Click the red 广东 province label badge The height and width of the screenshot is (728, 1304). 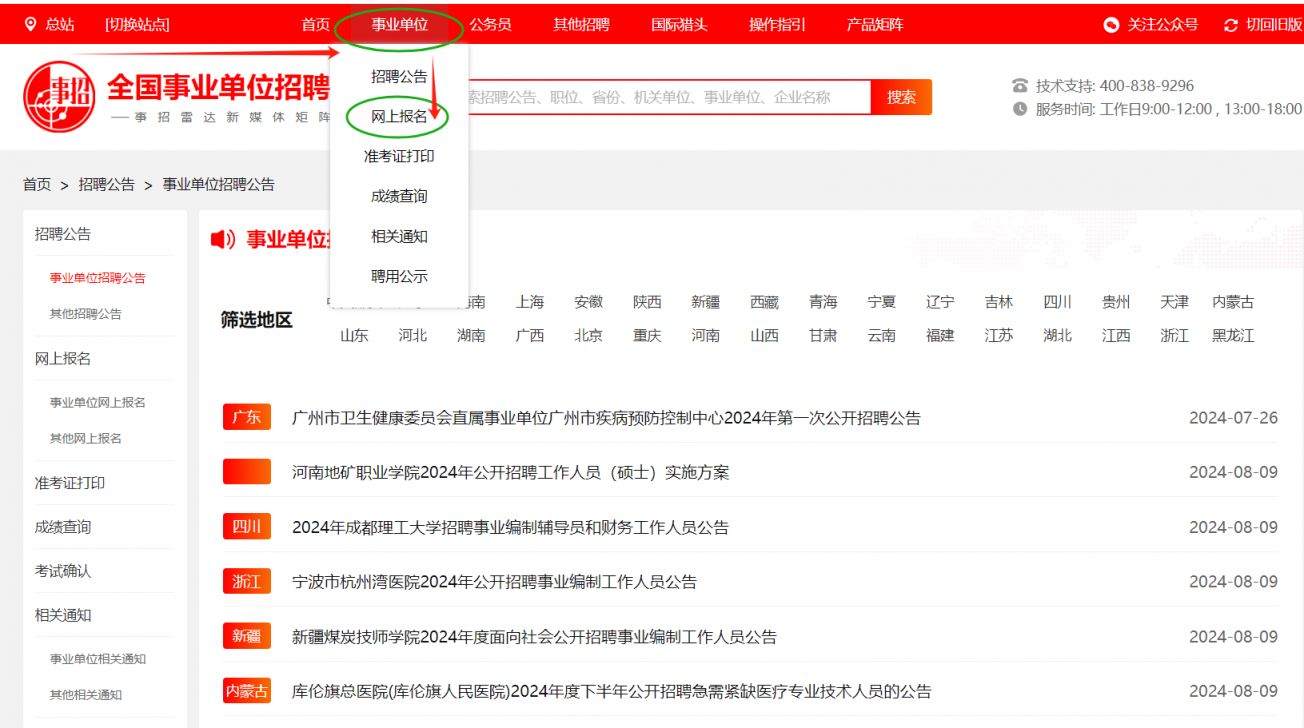coord(246,417)
